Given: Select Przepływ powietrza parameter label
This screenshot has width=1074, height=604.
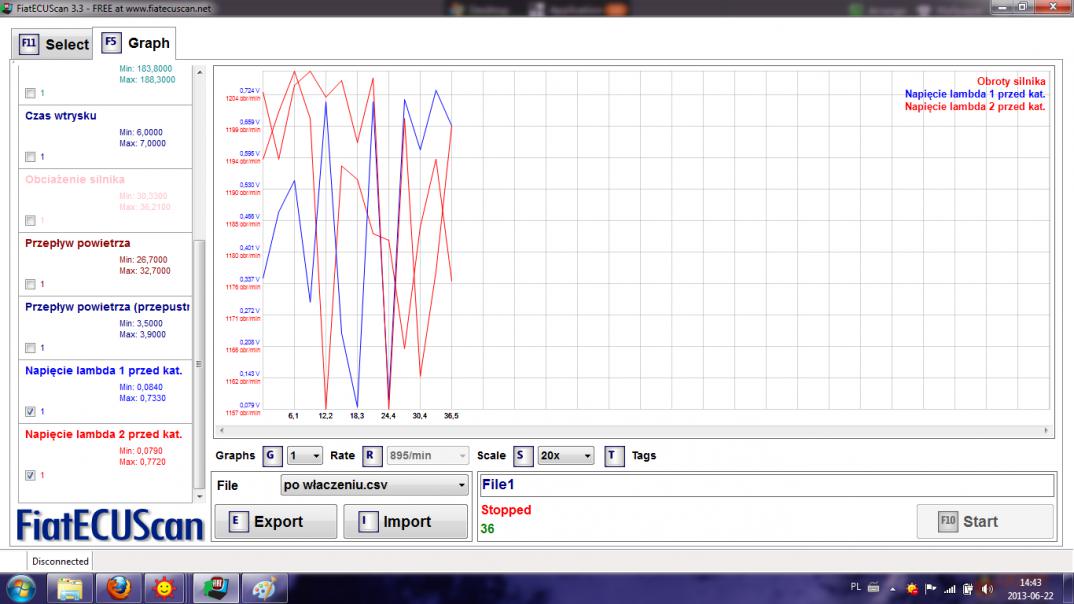Looking at the screenshot, I should pos(77,243).
